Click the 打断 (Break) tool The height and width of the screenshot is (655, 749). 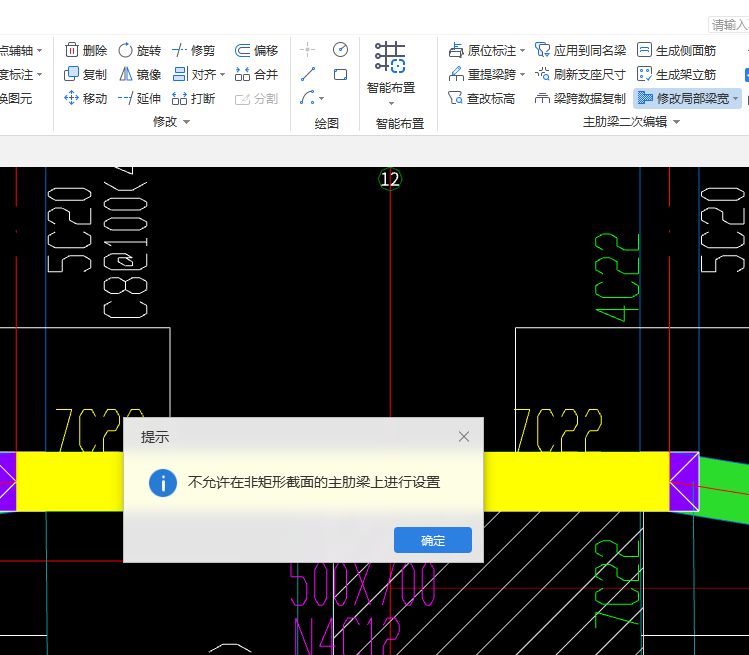pyautogui.click(x=193, y=98)
